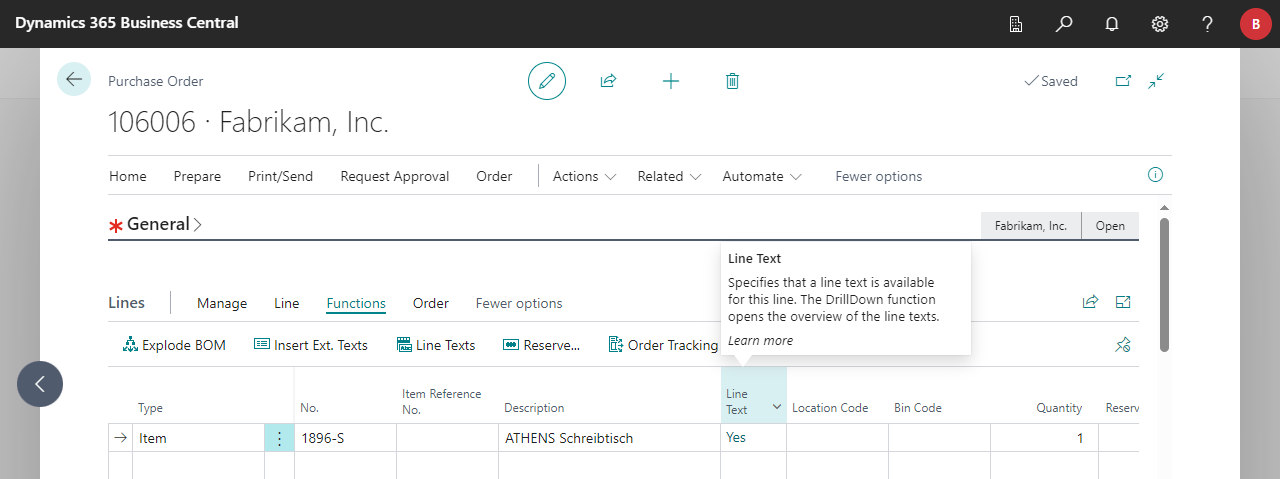Open page in new window icon
Image resolution: width=1280 pixels, height=479 pixels.
coord(1123,81)
